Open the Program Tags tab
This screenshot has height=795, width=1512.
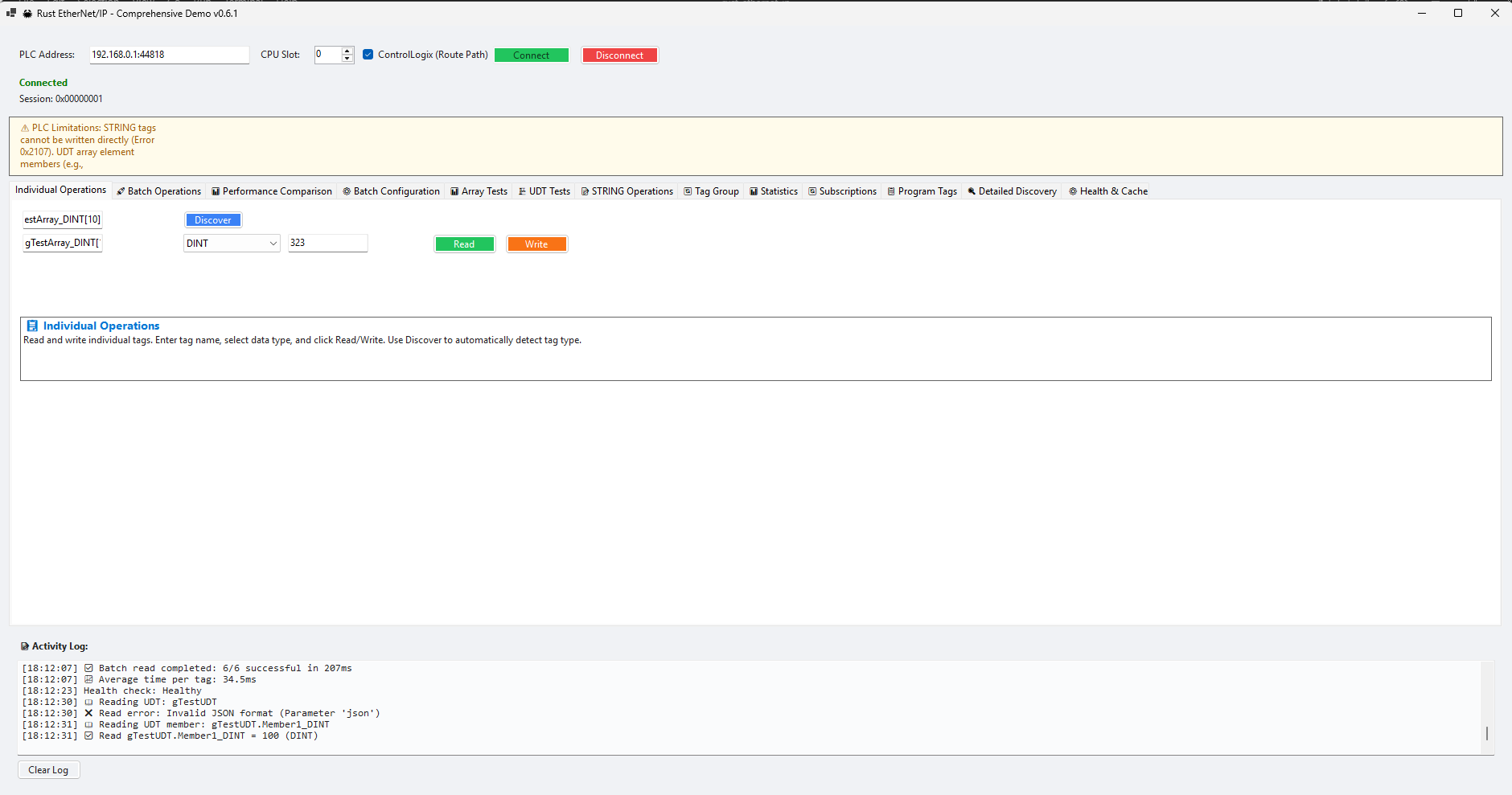point(922,191)
